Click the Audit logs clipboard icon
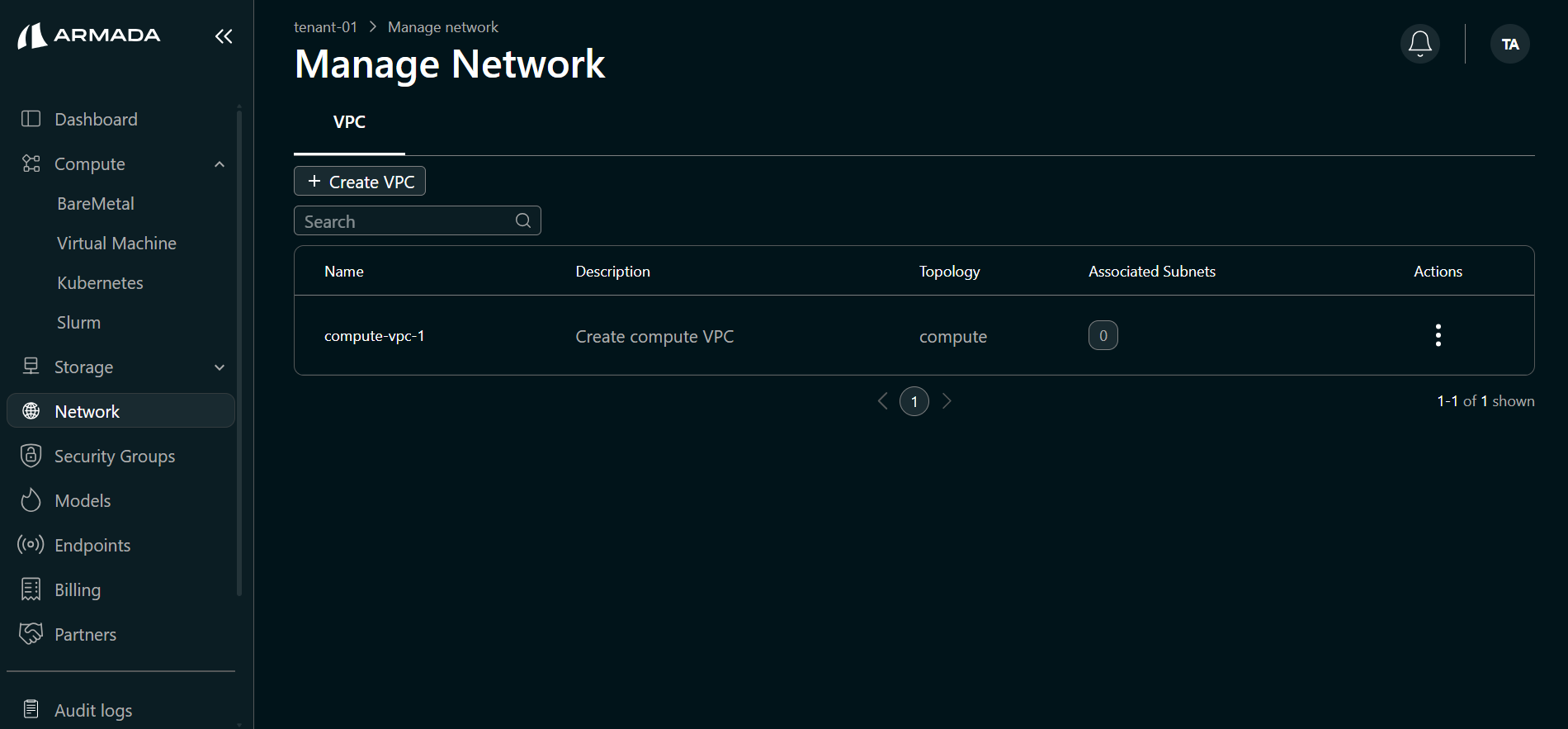 pos(31,710)
